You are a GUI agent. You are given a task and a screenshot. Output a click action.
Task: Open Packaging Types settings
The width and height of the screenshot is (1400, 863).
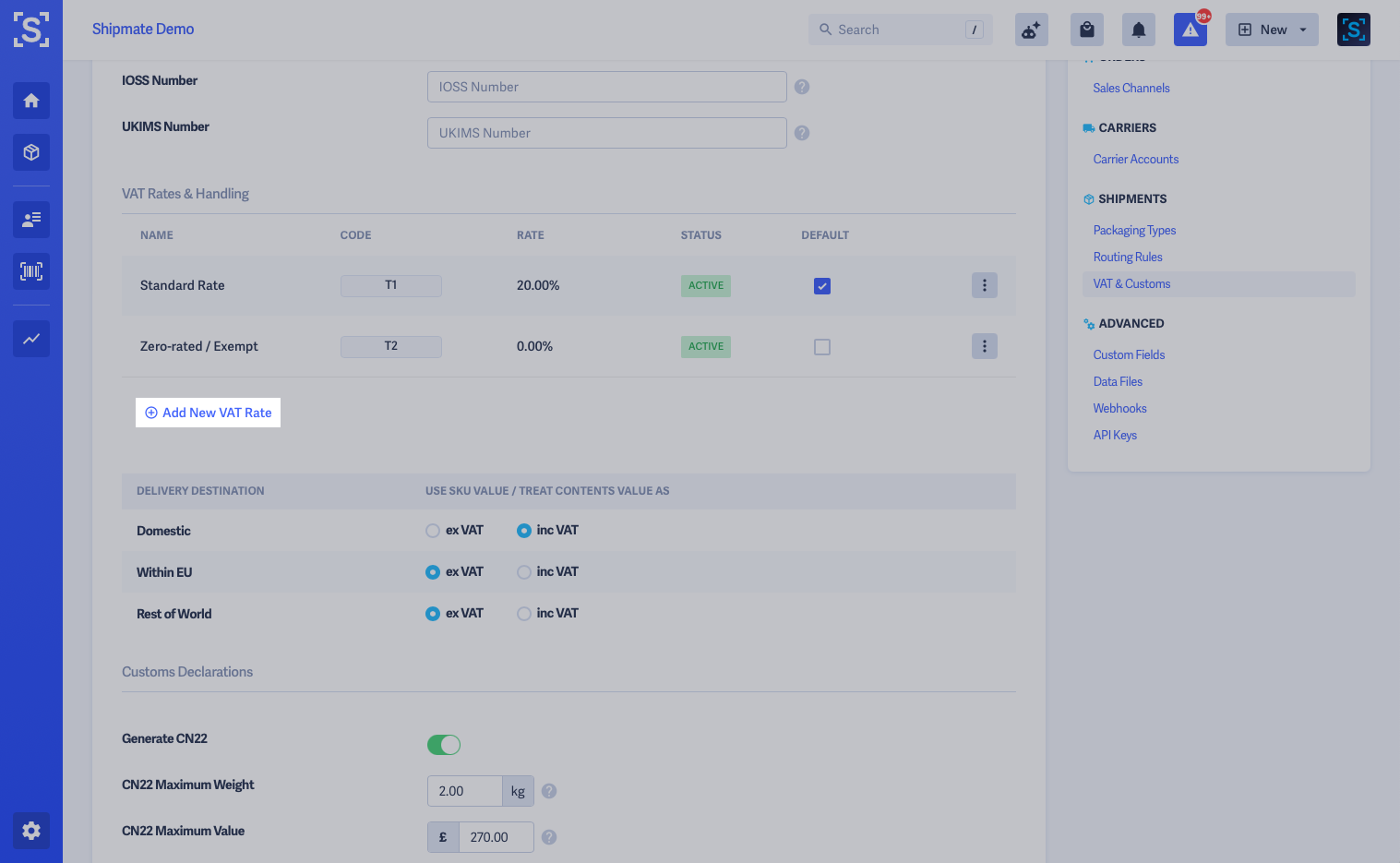1135,230
